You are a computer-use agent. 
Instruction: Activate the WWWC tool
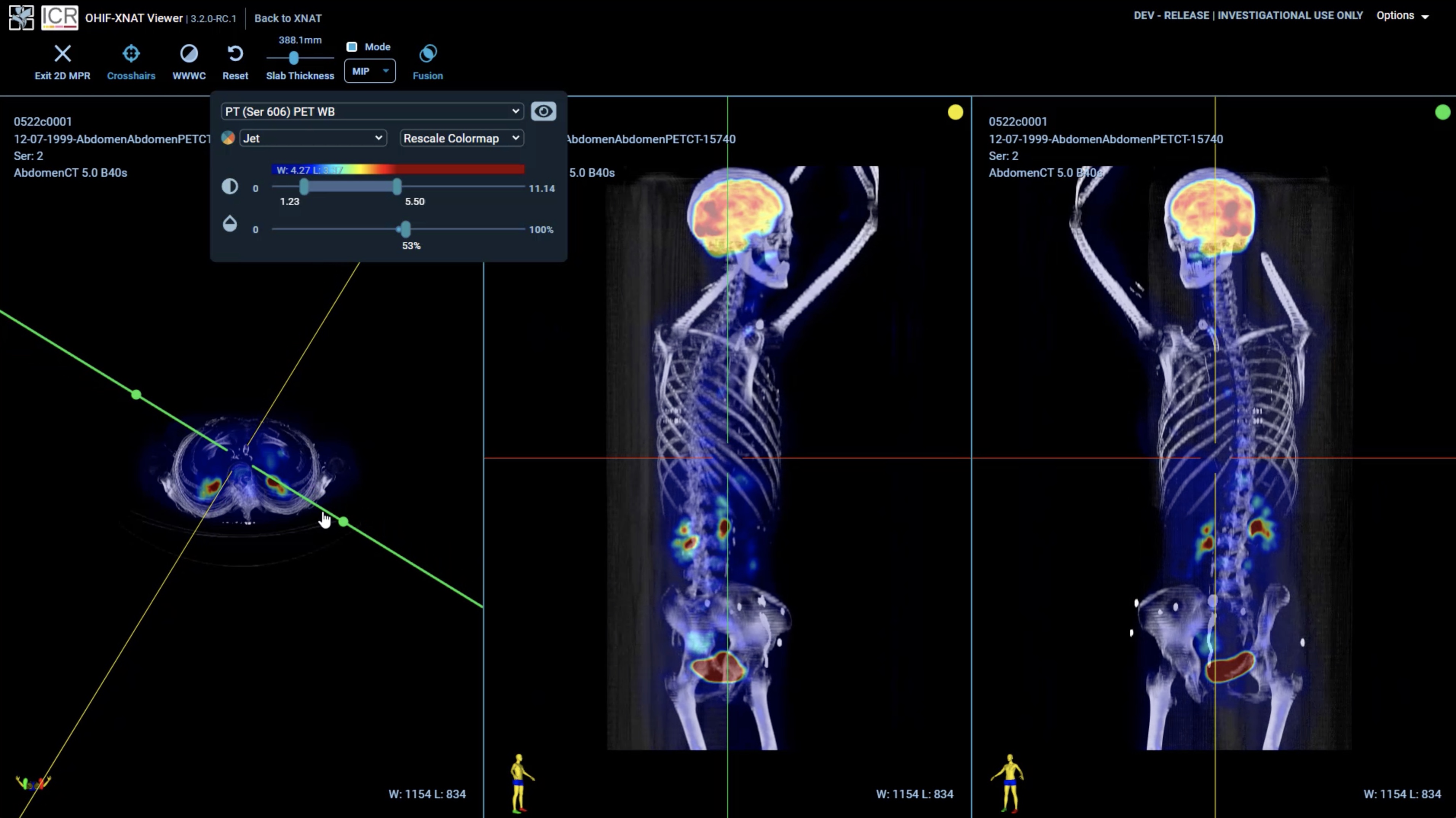[x=189, y=54]
